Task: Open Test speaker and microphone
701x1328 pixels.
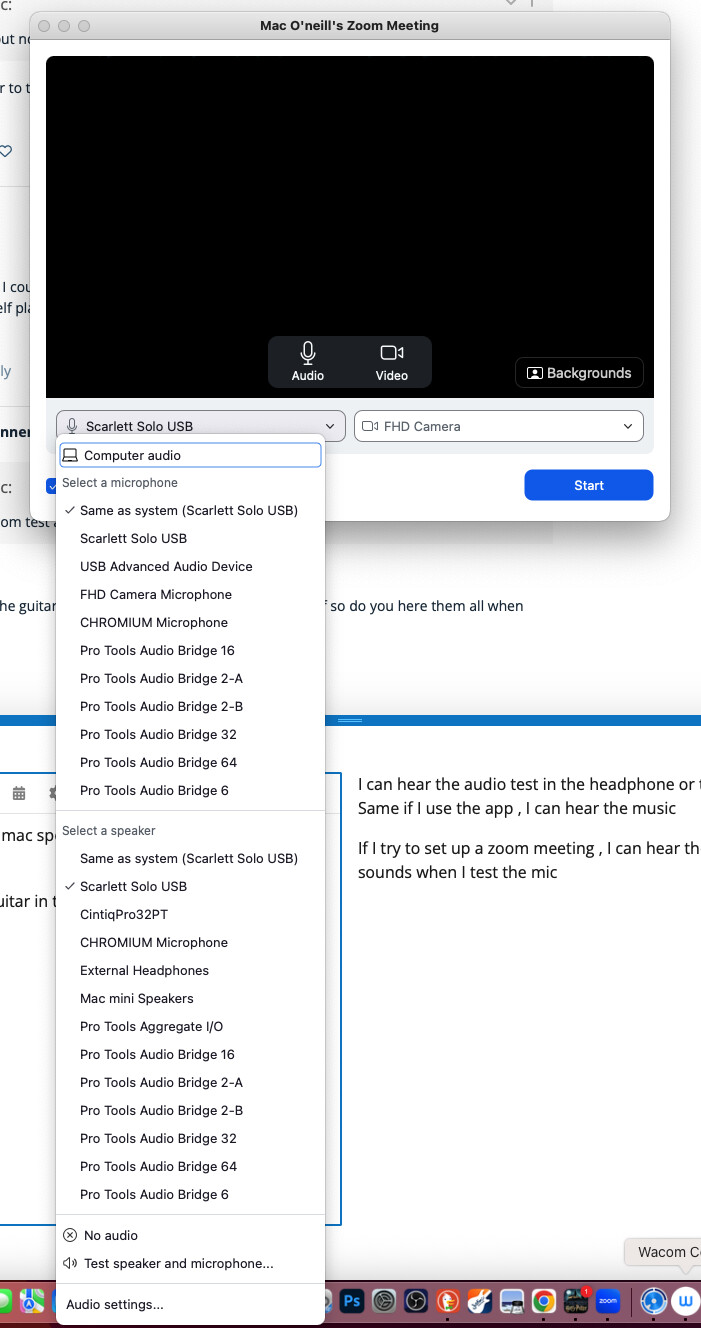Action: click(x=190, y=1263)
